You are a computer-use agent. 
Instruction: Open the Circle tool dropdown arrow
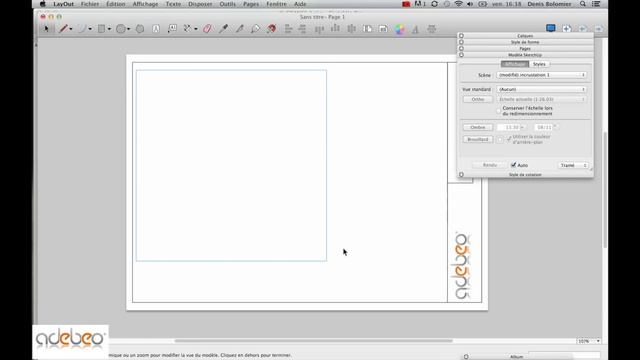[128, 29]
